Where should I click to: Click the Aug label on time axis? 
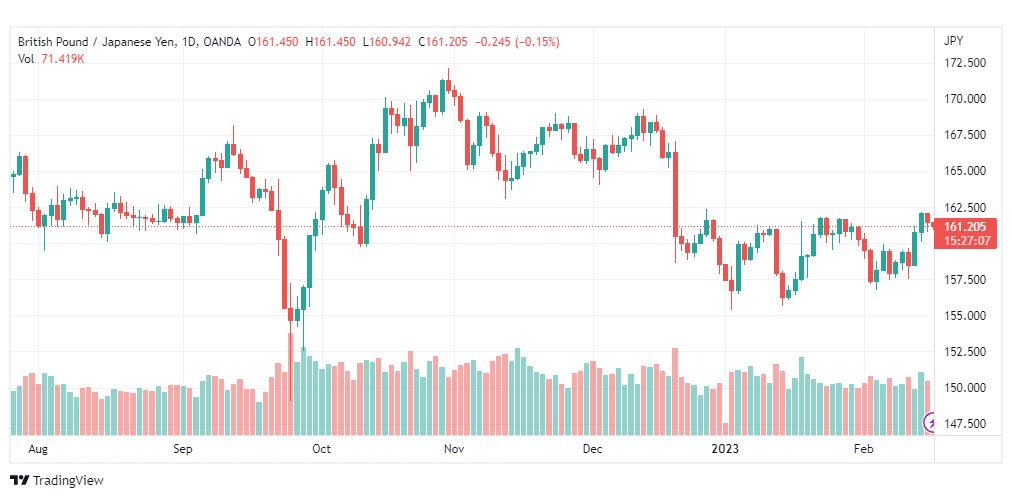point(38,450)
